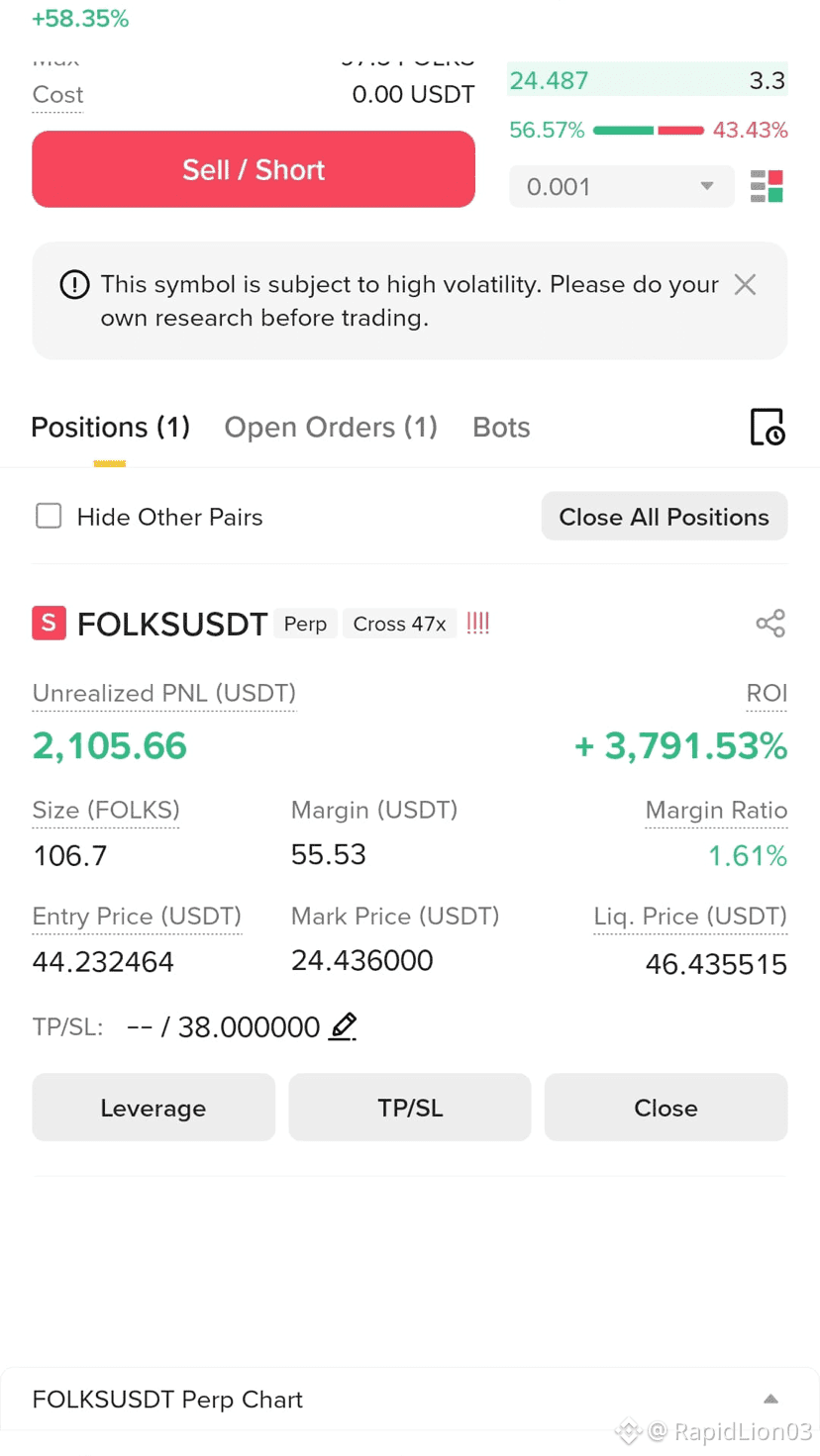Open the order history clock icon
Viewport: 820px width, 1456px height.
[x=768, y=427]
